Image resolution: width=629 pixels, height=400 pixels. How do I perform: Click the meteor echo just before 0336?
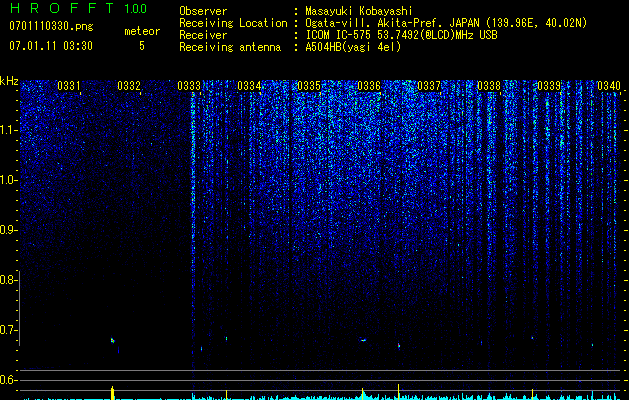(x=363, y=340)
